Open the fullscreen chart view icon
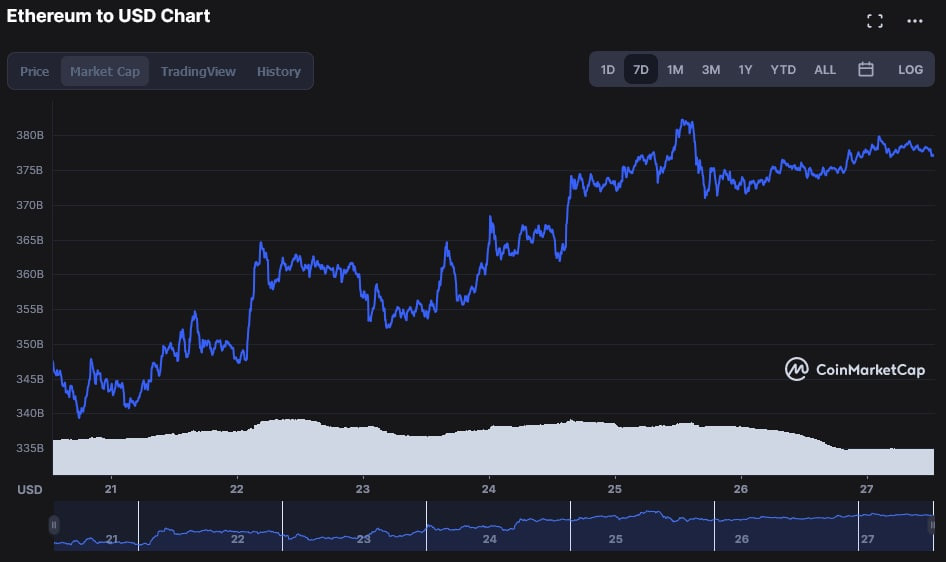This screenshot has height=562, width=946. pos(875,21)
